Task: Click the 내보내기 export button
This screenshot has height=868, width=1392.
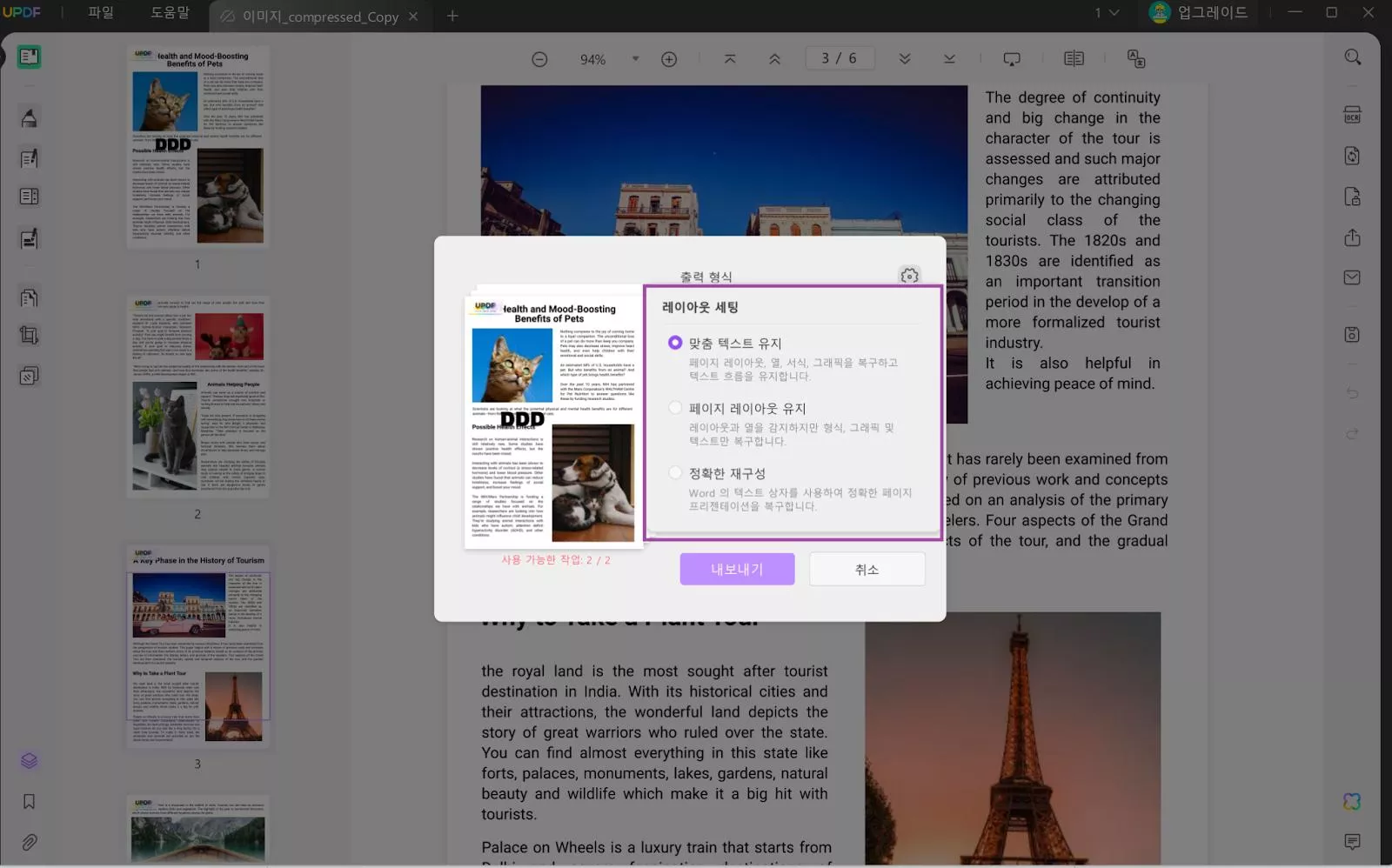Action: click(737, 569)
